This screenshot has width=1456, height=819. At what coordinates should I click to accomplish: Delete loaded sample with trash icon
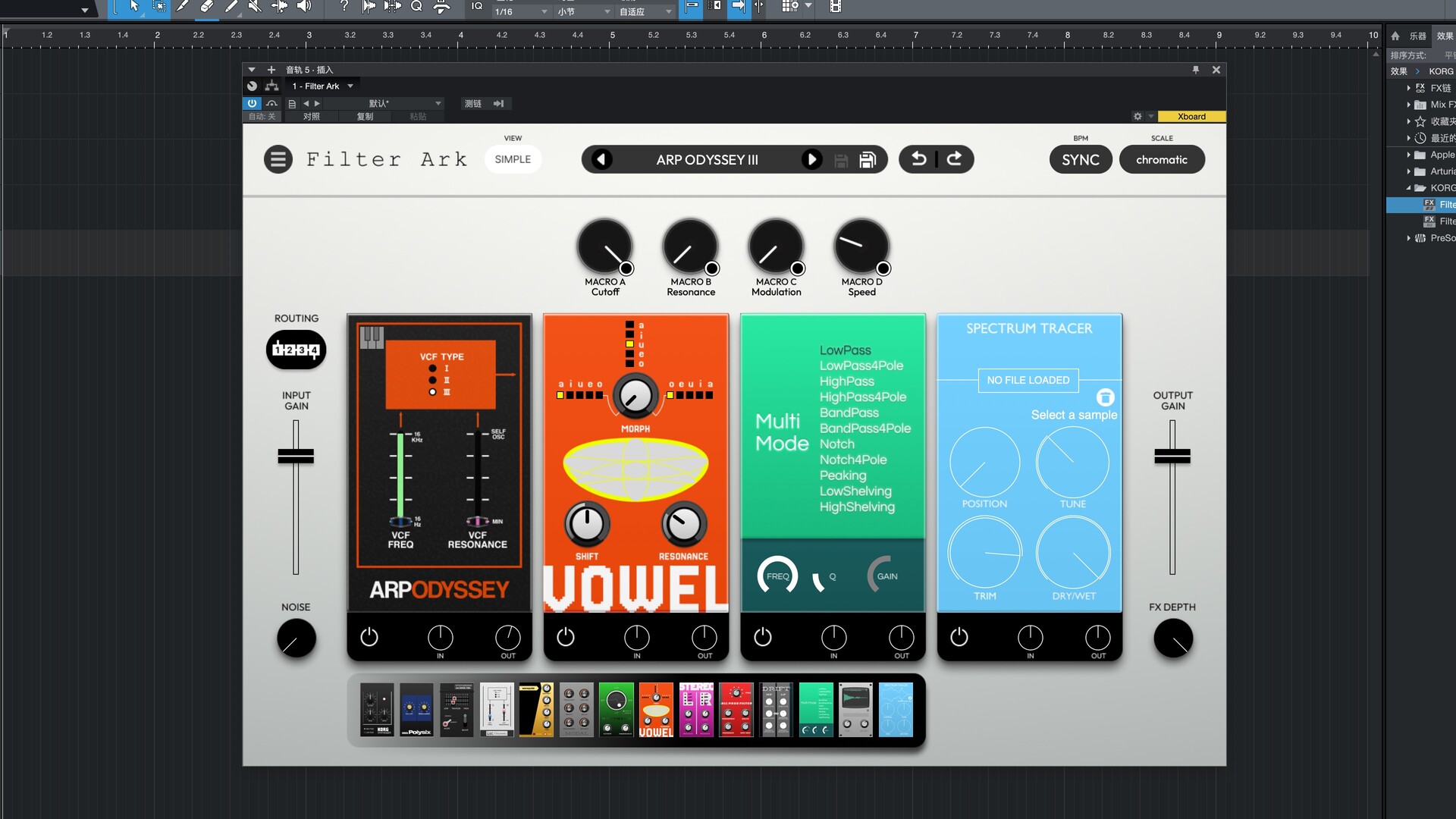pos(1105,397)
